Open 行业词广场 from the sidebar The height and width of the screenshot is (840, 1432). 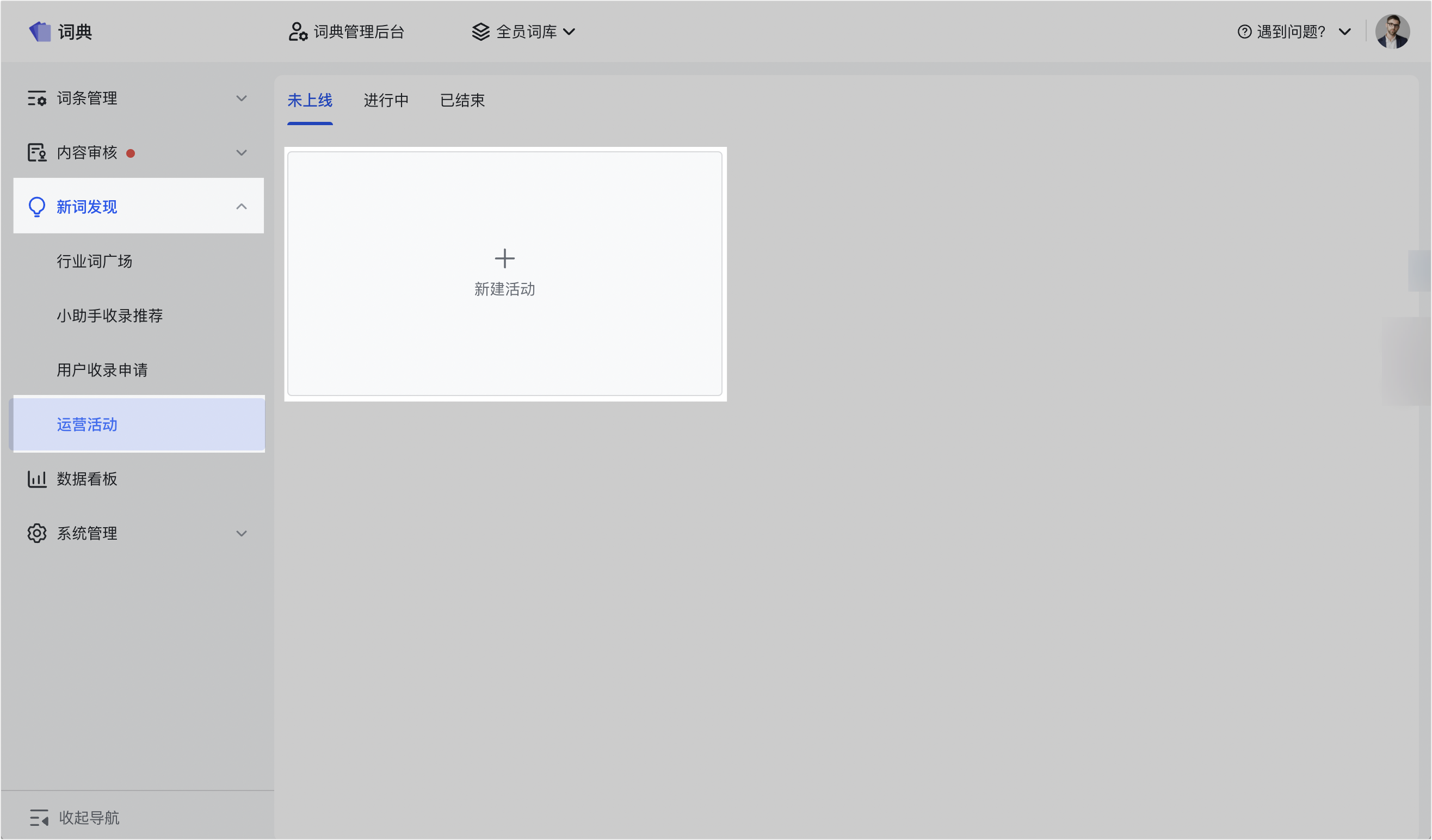pyautogui.click(x=94, y=261)
